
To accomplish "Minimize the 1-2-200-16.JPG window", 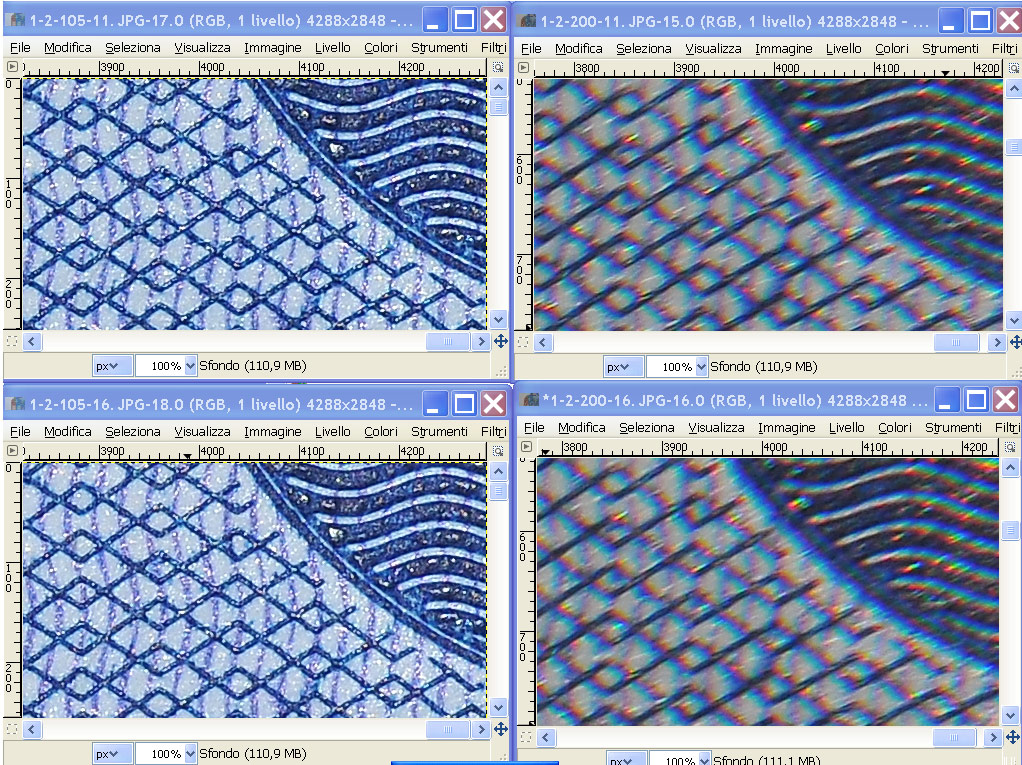I will click(946, 399).
